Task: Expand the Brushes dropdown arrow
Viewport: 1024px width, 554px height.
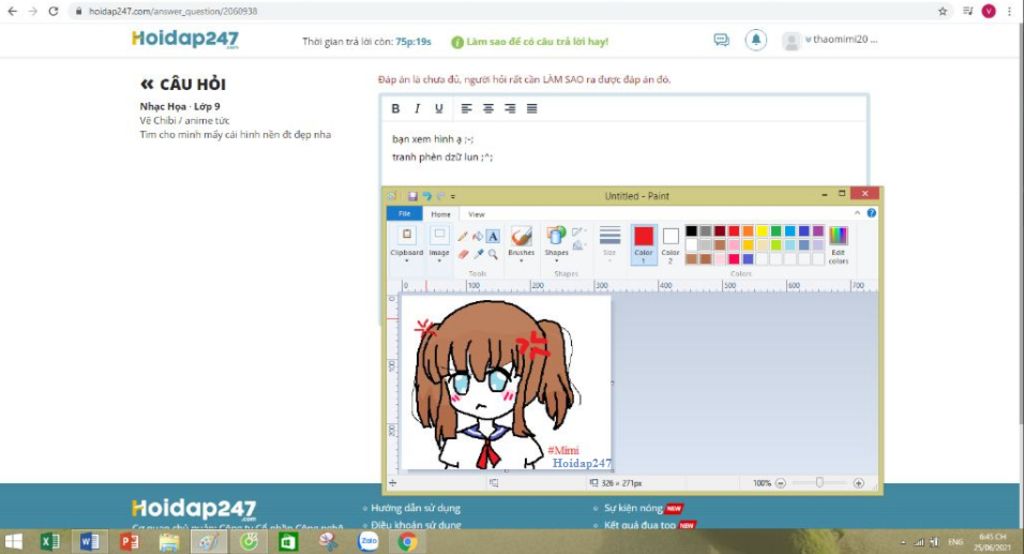Action: click(x=521, y=261)
